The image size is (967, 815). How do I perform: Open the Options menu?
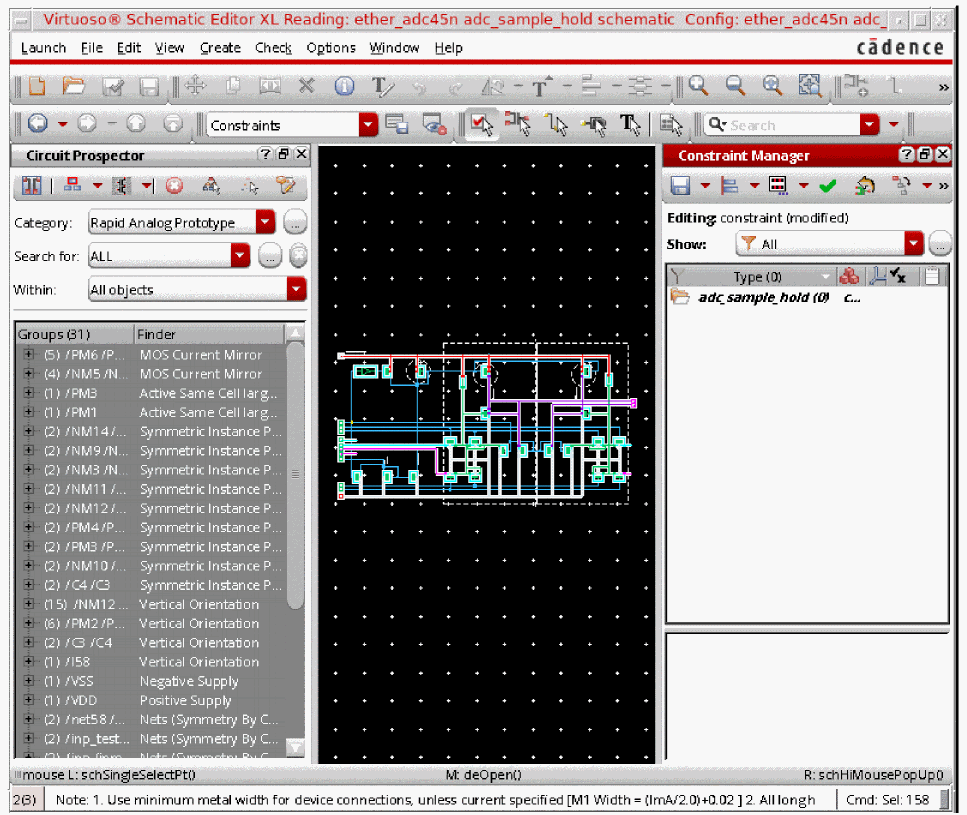tap(331, 48)
